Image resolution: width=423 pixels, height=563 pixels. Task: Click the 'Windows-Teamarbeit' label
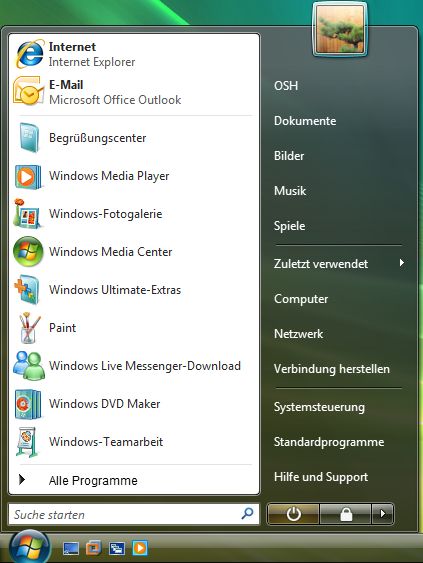point(106,442)
